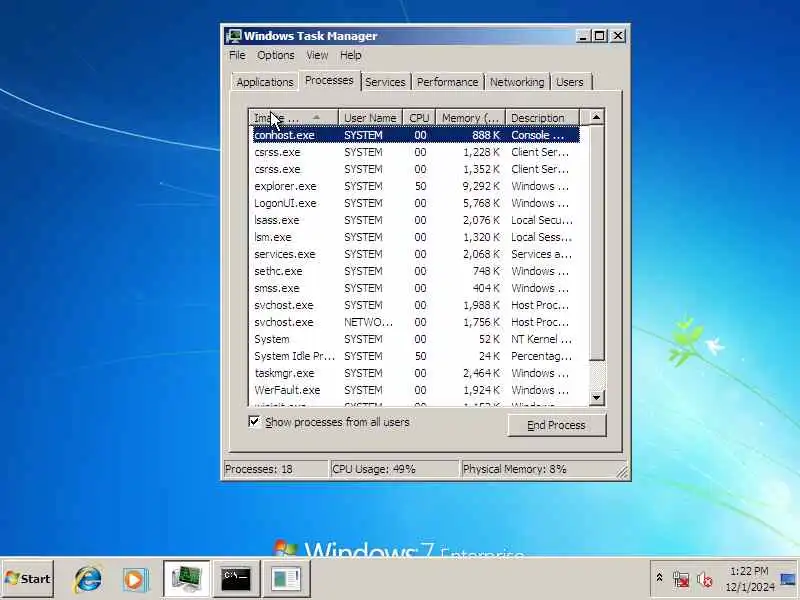Select the services.exe process
800x600 pixels.
(x=416, y=254)
